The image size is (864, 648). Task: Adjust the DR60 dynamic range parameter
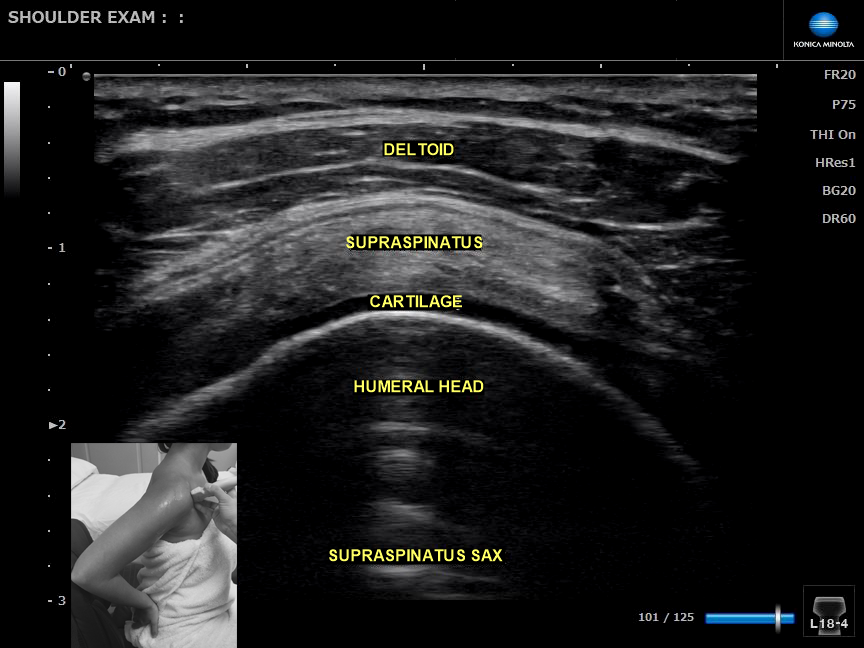(838, 218)
